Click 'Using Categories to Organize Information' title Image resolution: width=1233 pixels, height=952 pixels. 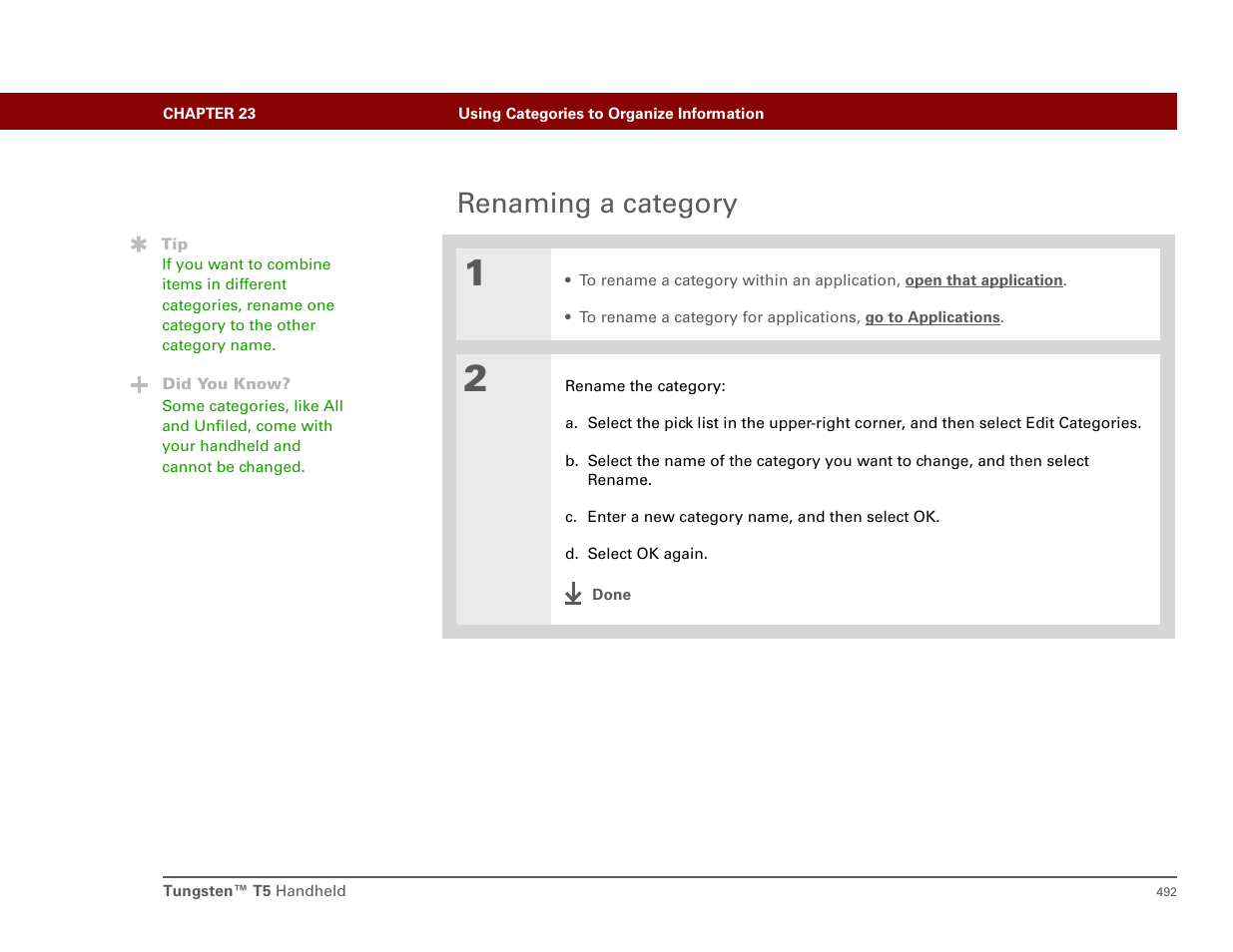pos(611,114)
